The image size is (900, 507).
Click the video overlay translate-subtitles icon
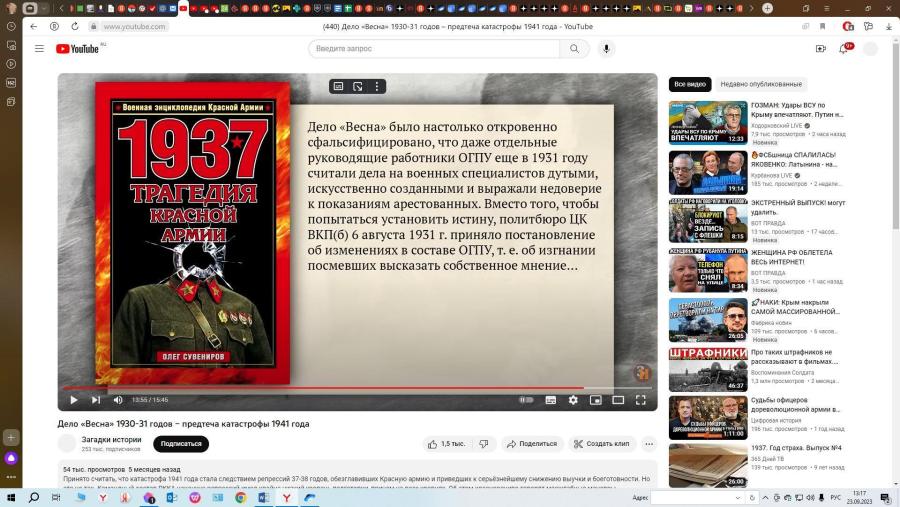339,86
